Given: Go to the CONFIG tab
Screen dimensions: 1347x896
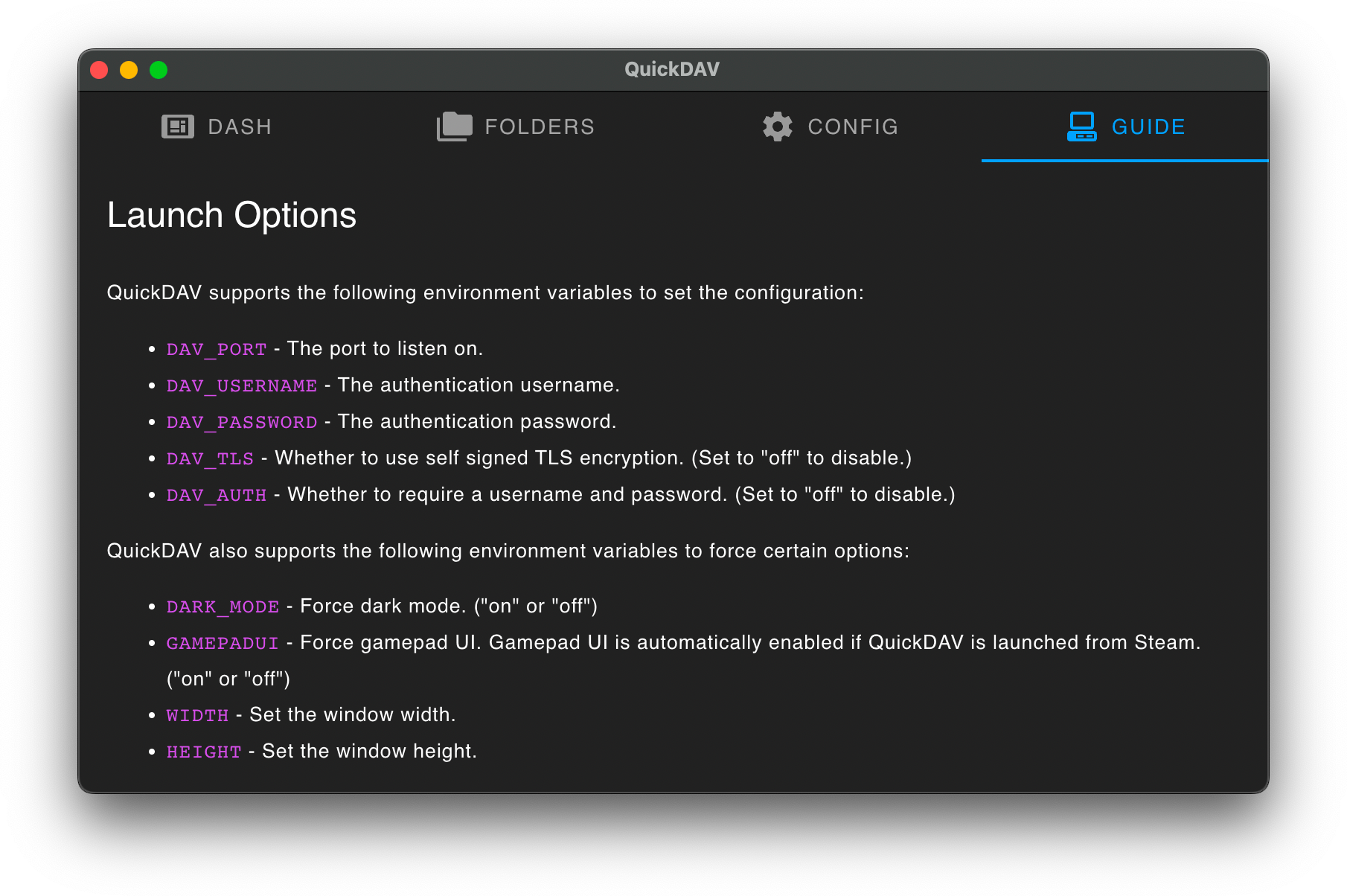Looking at the screenshot, I should point(853,127).
